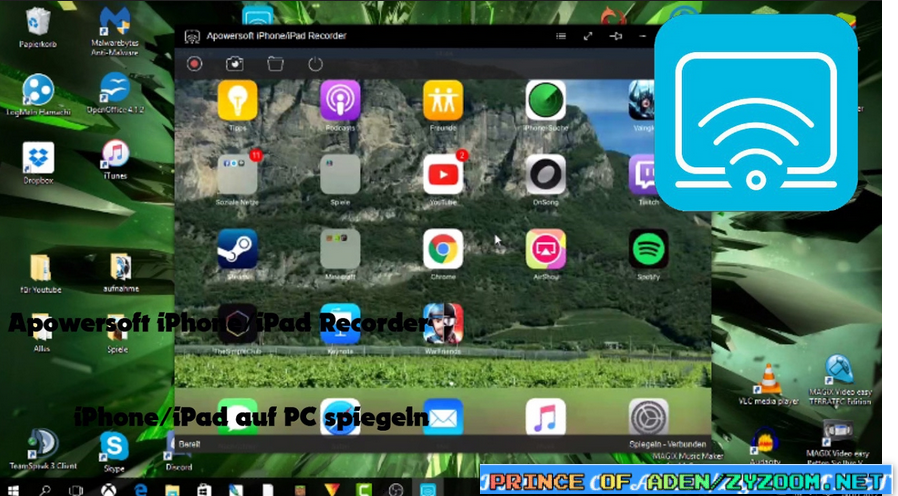Take a screenshot with the camera icon
Image resolution: width=898 pixels, height=496 pixels.
tap(234, 64)
